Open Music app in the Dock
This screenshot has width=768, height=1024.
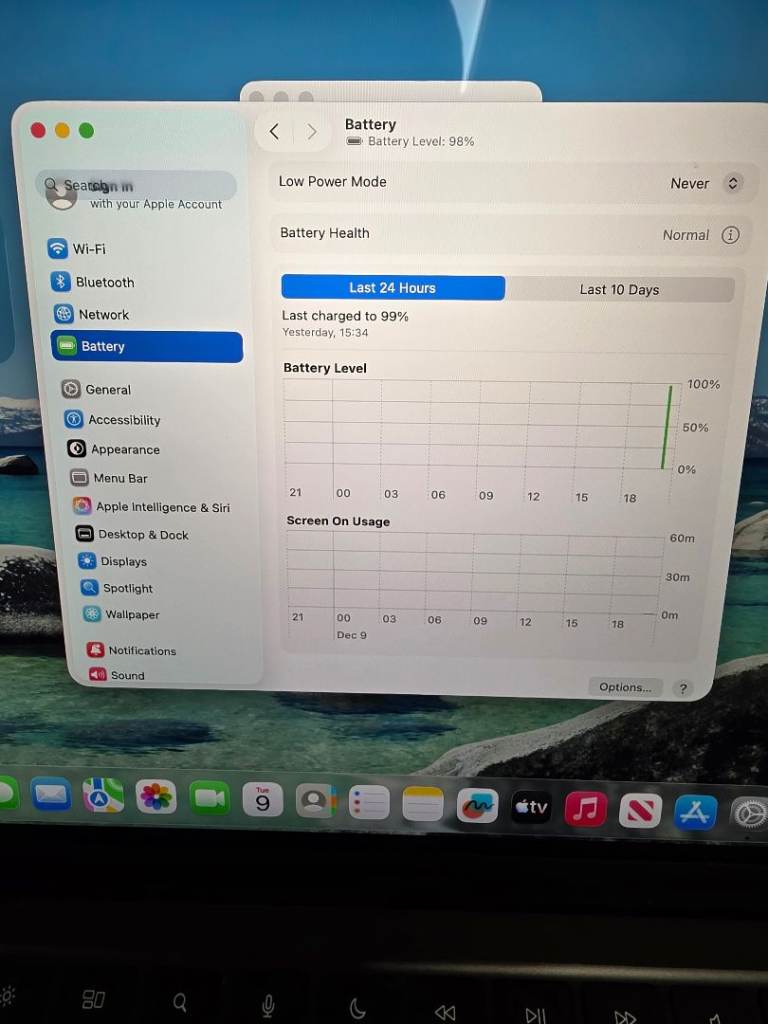(586, 808)
